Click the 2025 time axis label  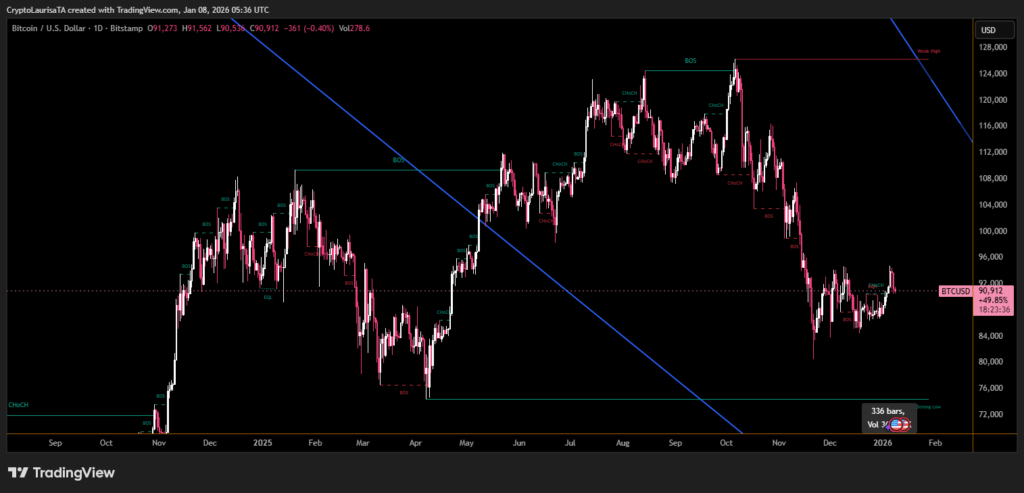pos(262,441)
